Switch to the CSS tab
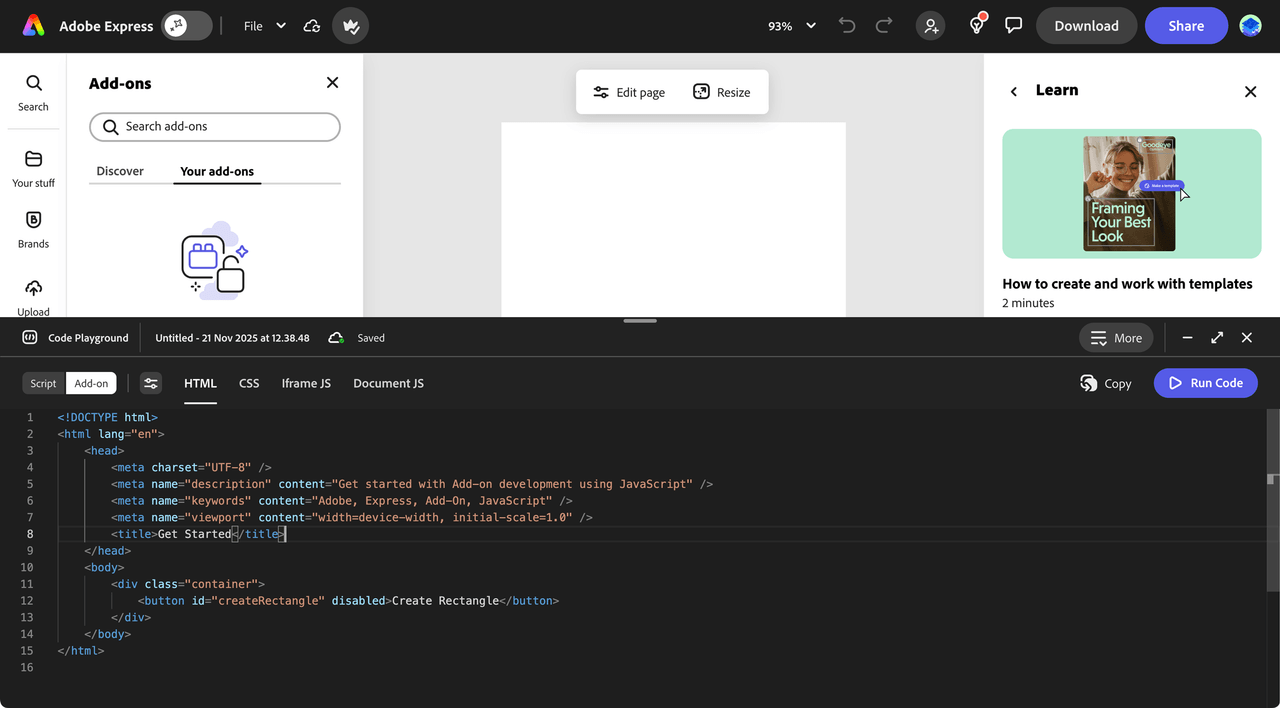Image resolution: width=1280 pixels, height=708 pixels. [248, 383]
